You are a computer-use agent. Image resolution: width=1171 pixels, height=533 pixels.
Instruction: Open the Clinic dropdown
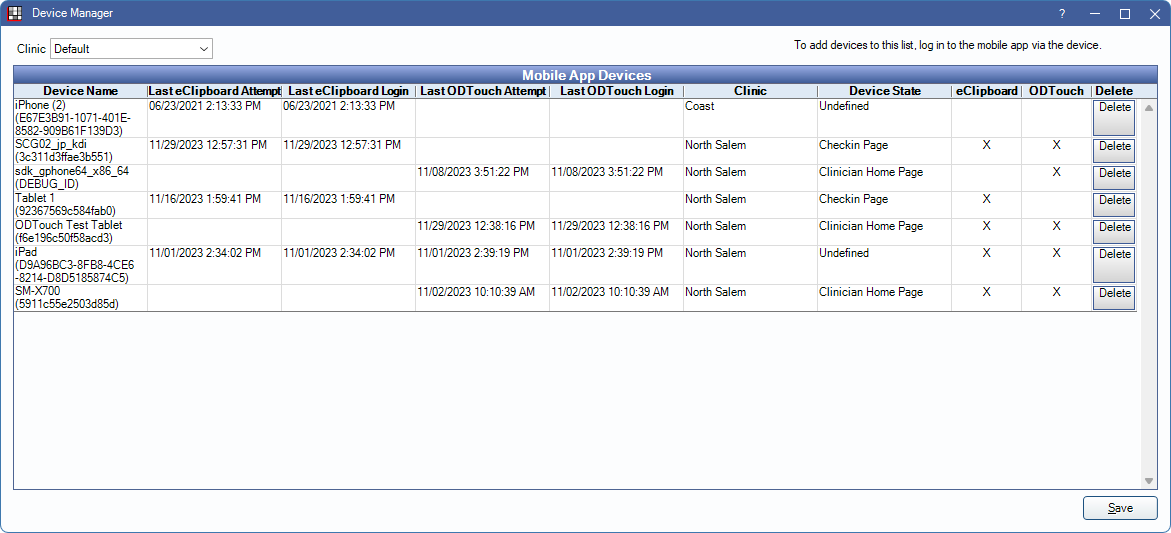(131, 48)
